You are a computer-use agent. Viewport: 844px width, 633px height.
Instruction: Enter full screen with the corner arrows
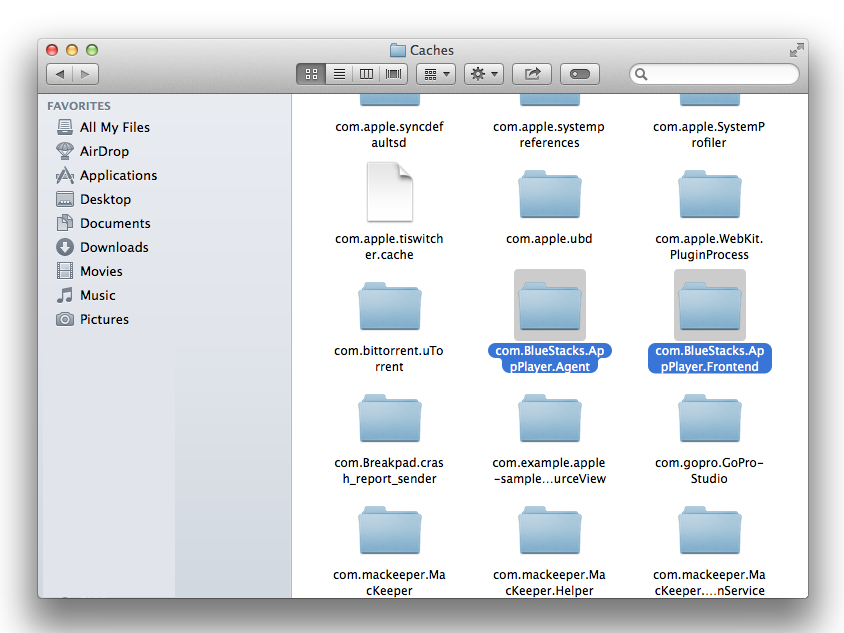coord(797,51)
